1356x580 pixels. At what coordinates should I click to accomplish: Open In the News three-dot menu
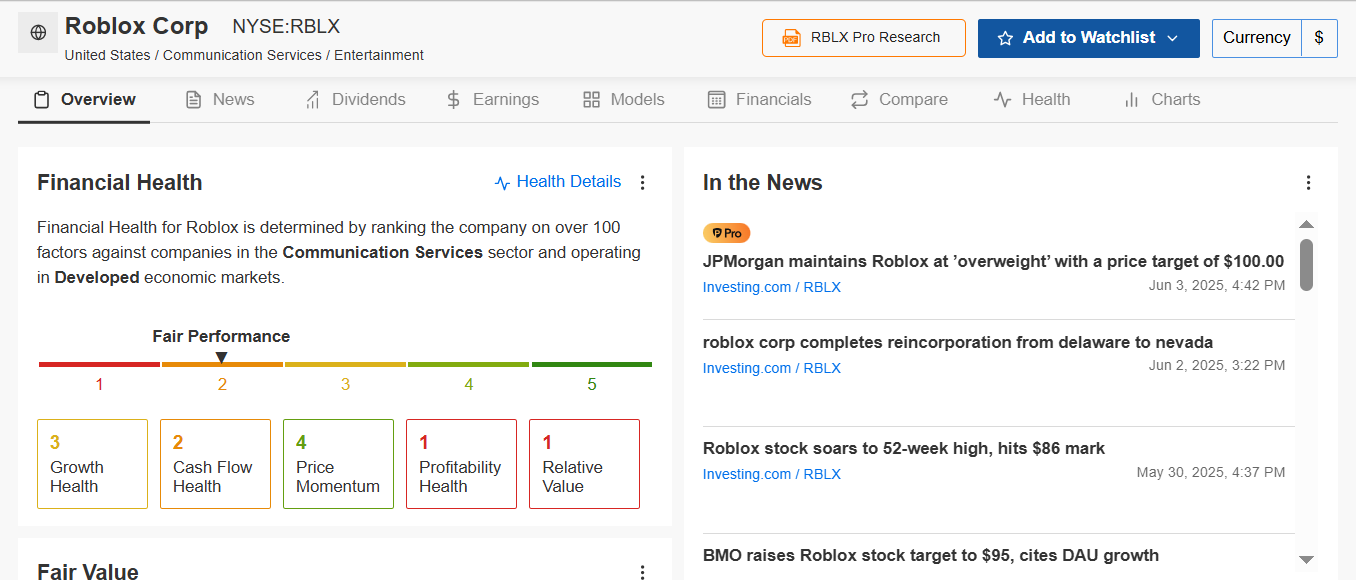pyautogui.click(x=1308, y=182)
